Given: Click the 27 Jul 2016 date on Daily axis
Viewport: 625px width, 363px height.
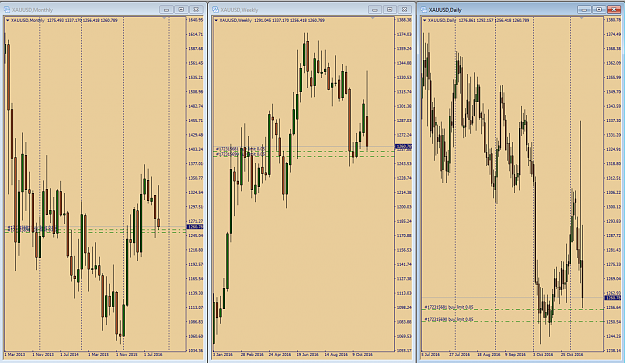Looking at the screenshot, I should pyautogui.click(x=460, y=354).
